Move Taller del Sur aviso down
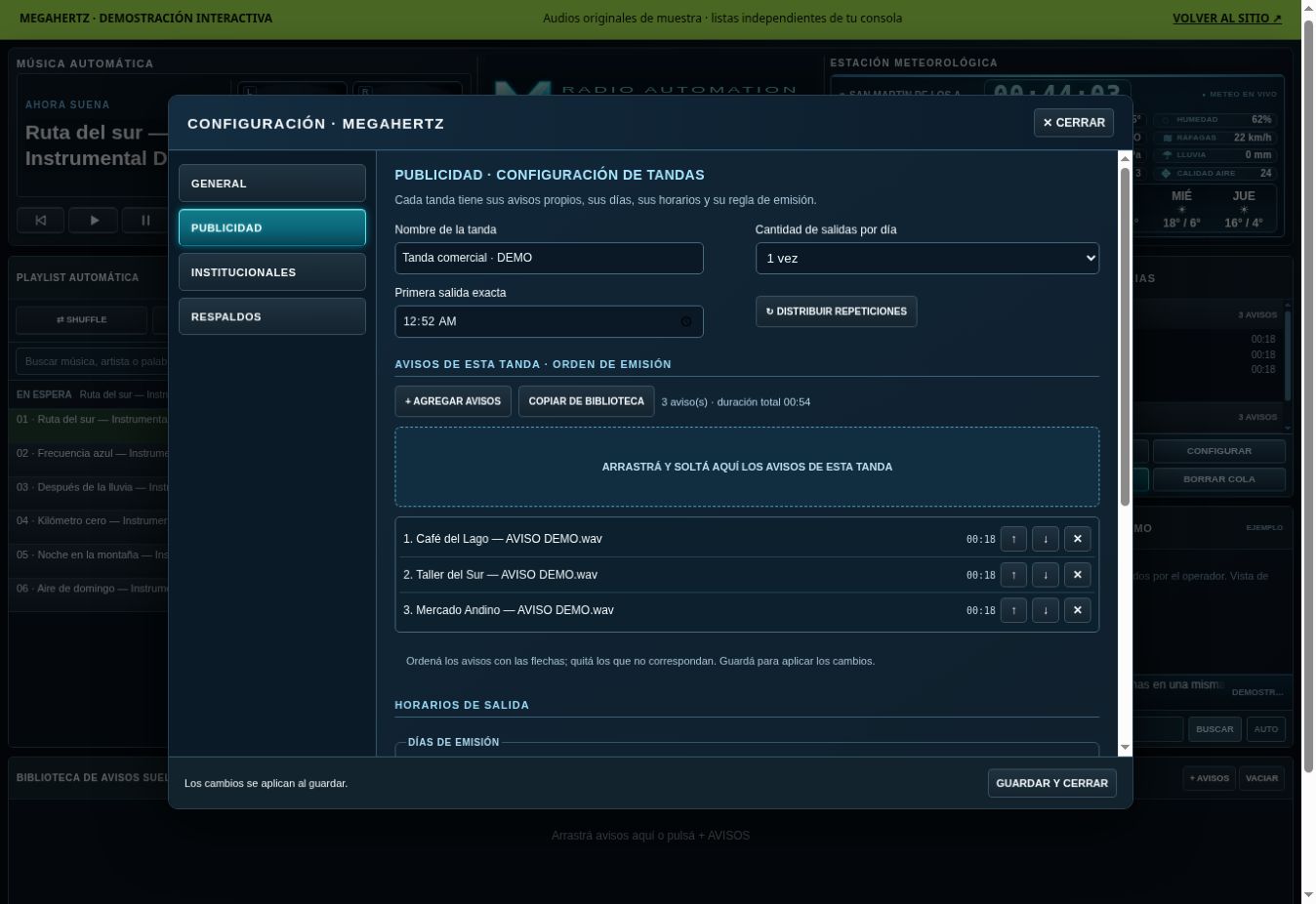 point(1046,575)
